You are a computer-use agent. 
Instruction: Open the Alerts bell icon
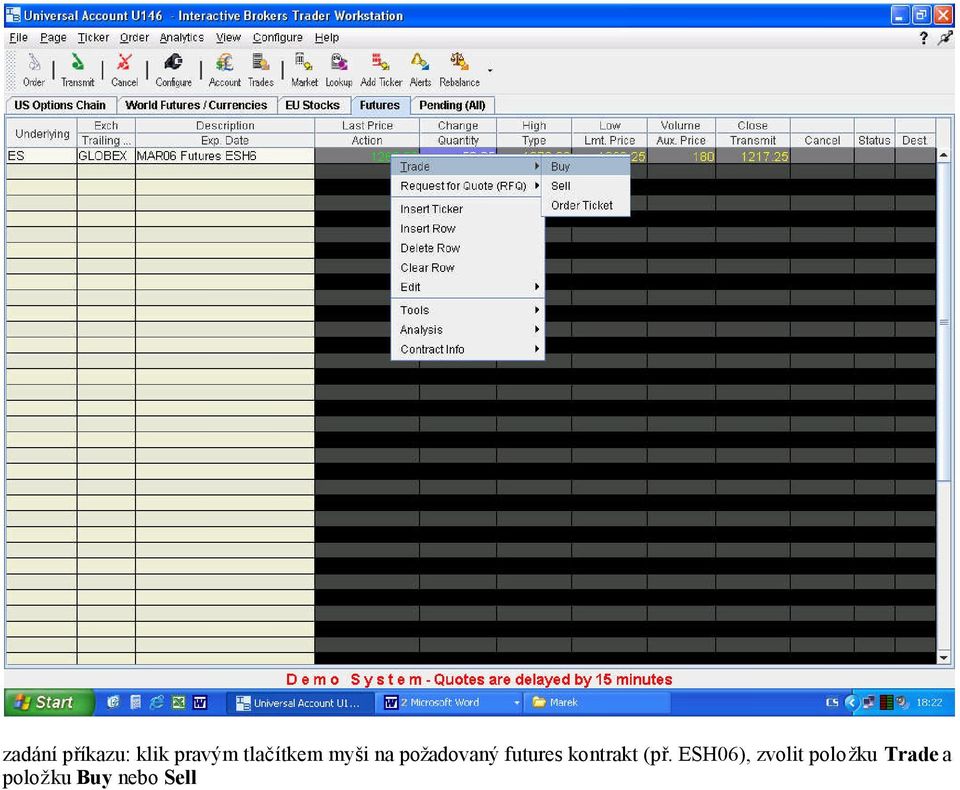[420, 69]
